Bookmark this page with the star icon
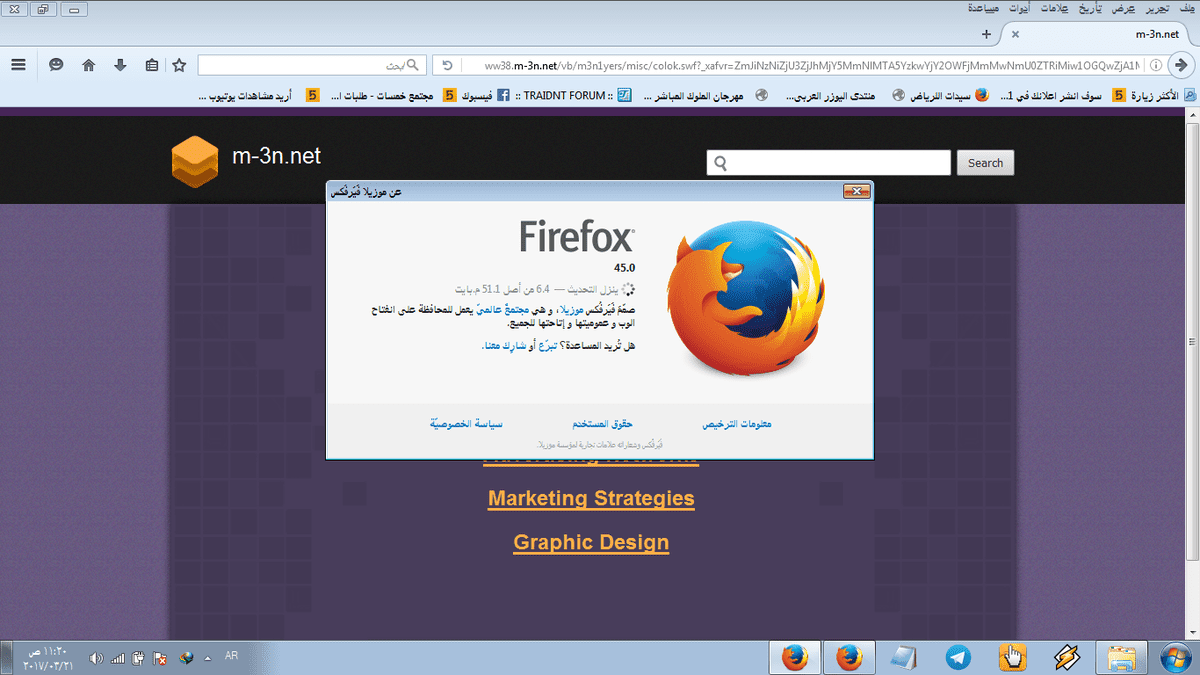 180,65
